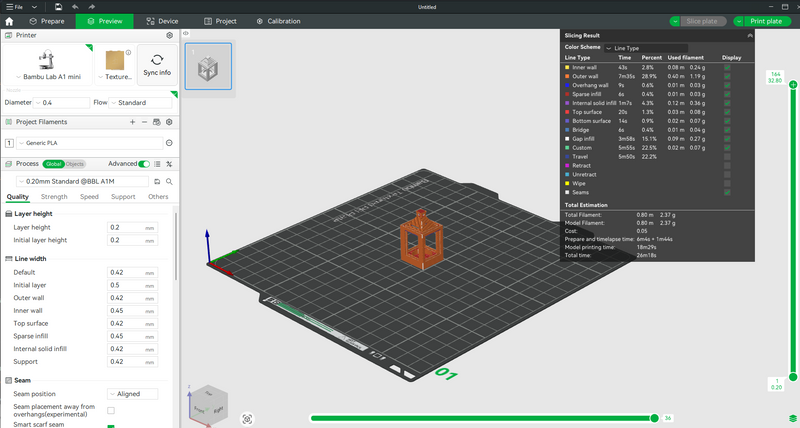
Task: Save the project via floppy icon
Action: [58, 7]
